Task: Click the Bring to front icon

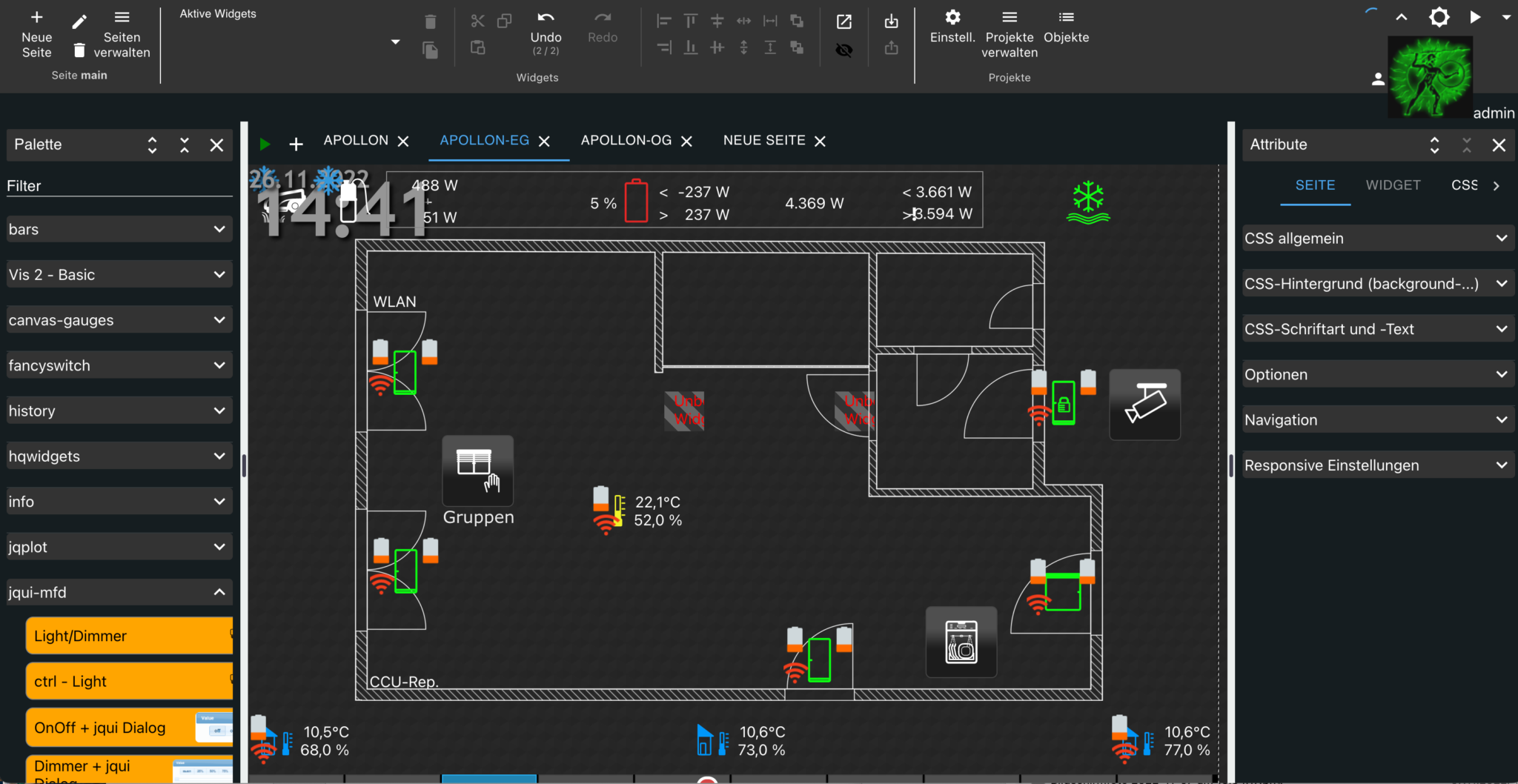Action: click(798, 21)
